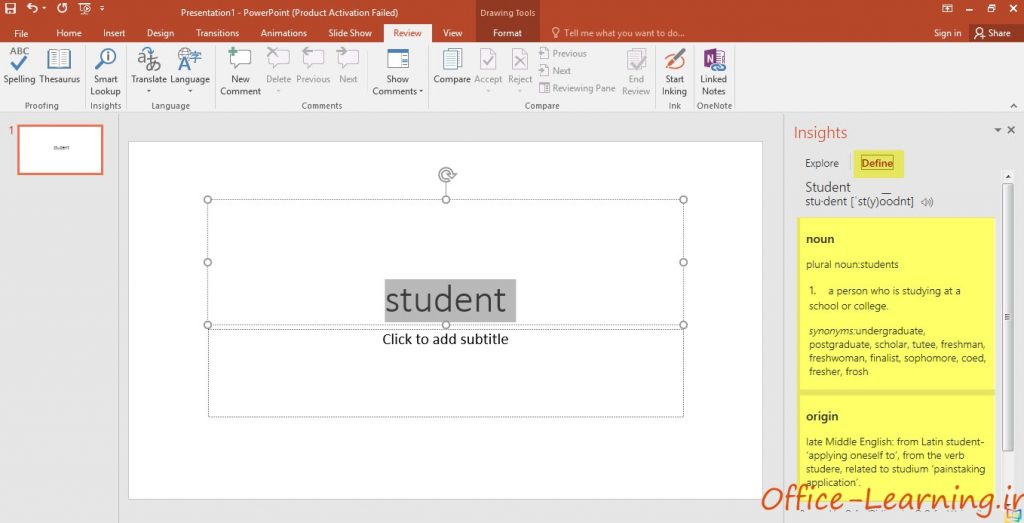Open the Language dropdown
Image resolution: width=1024 pixels, height=523 pixels.
[x=190, y=72]
